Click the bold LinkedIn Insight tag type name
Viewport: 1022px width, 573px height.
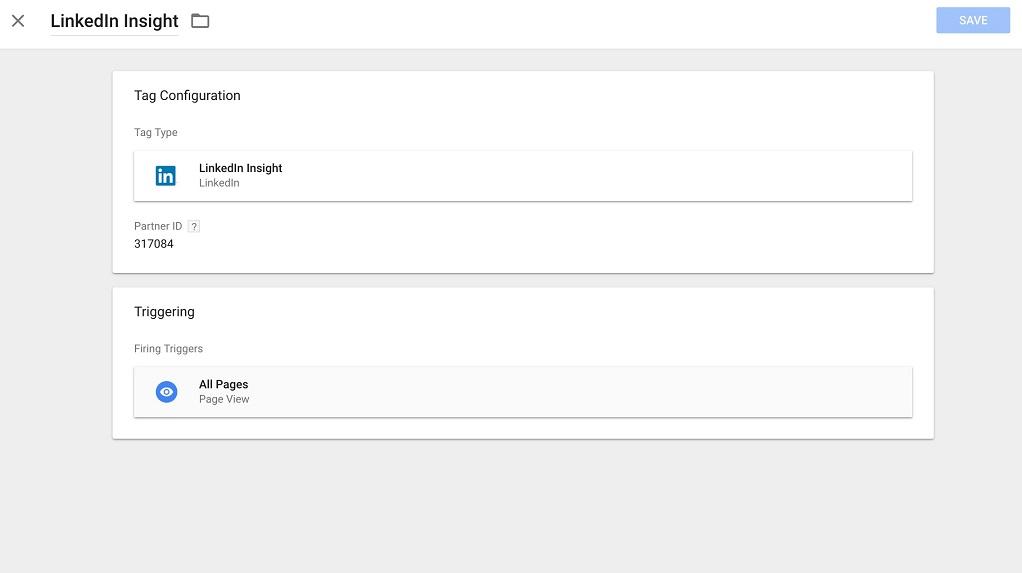tap(240, 168)
